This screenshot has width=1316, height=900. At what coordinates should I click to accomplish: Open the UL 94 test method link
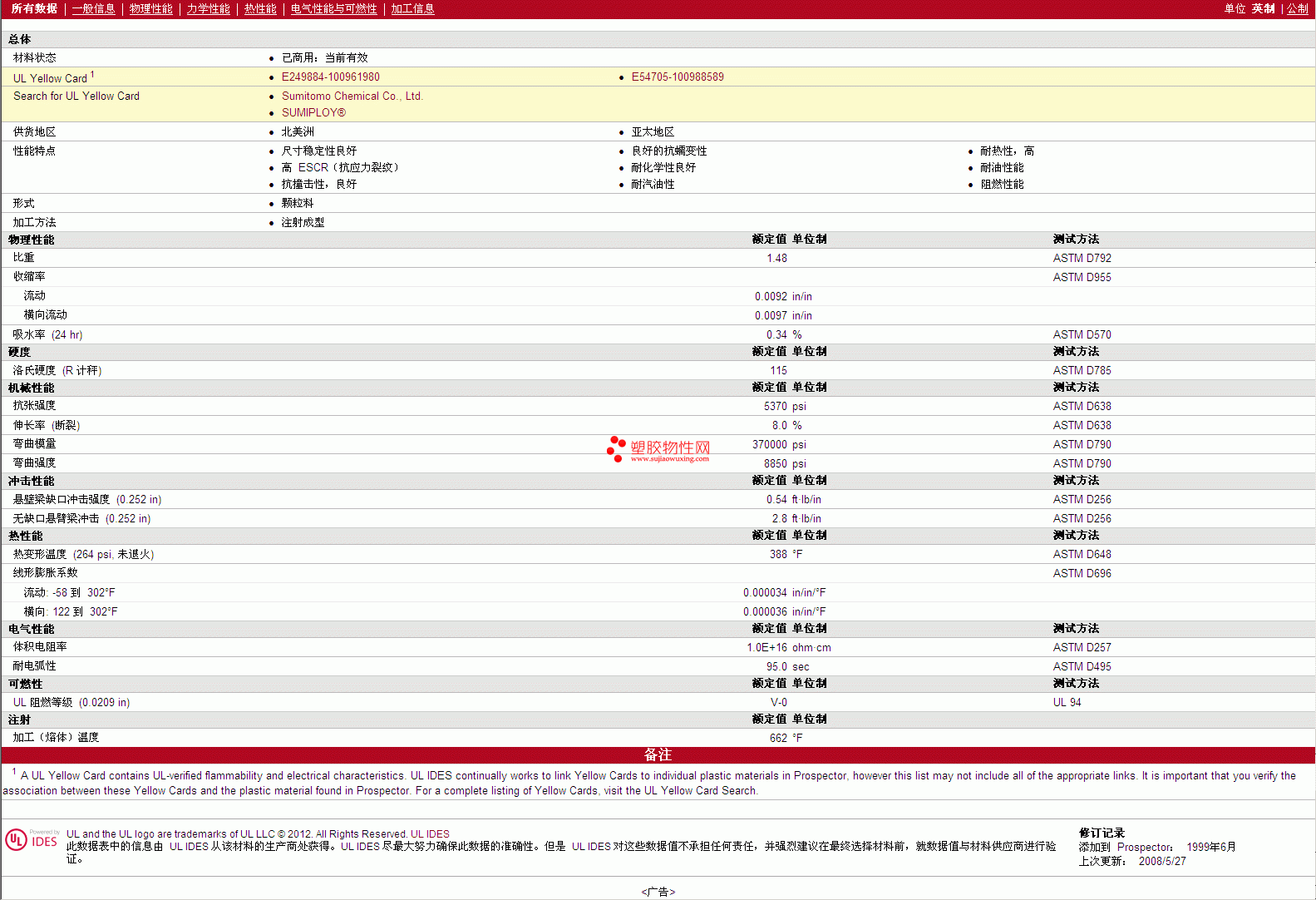(x=1067, y=702)
